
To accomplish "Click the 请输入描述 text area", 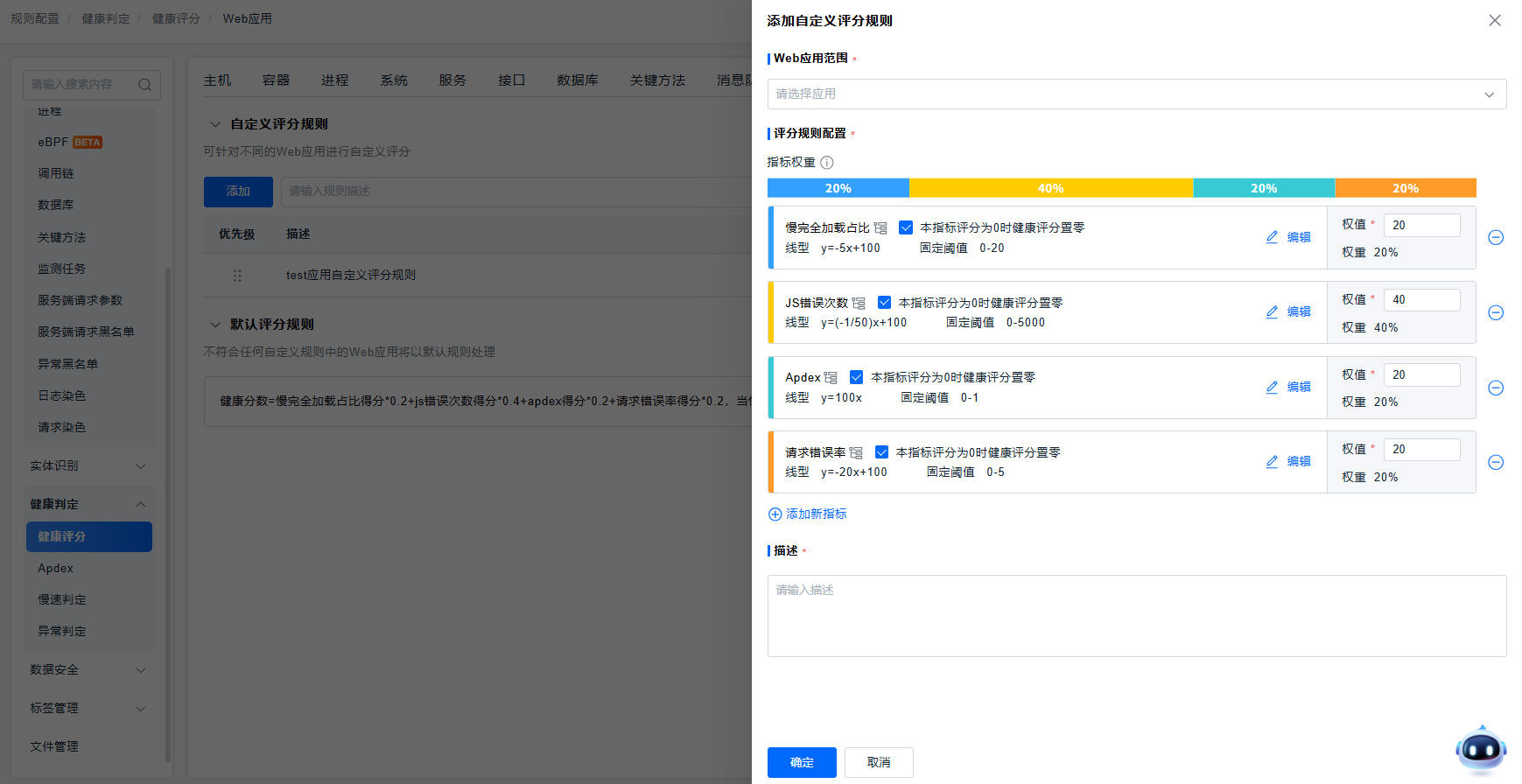I will (1136, 615).
